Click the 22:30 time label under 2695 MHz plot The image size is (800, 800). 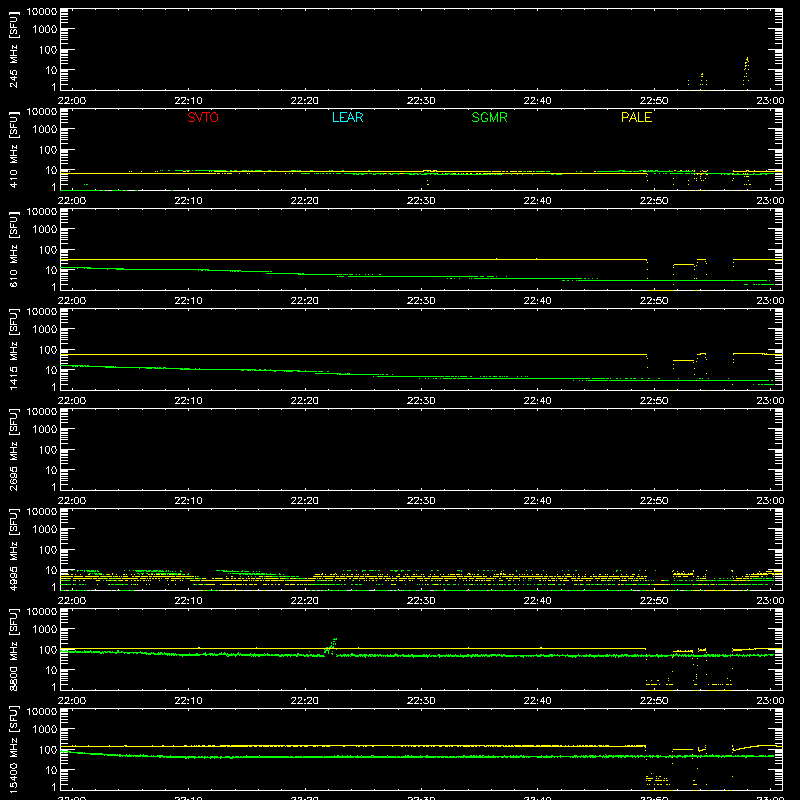tap(421, 501)
